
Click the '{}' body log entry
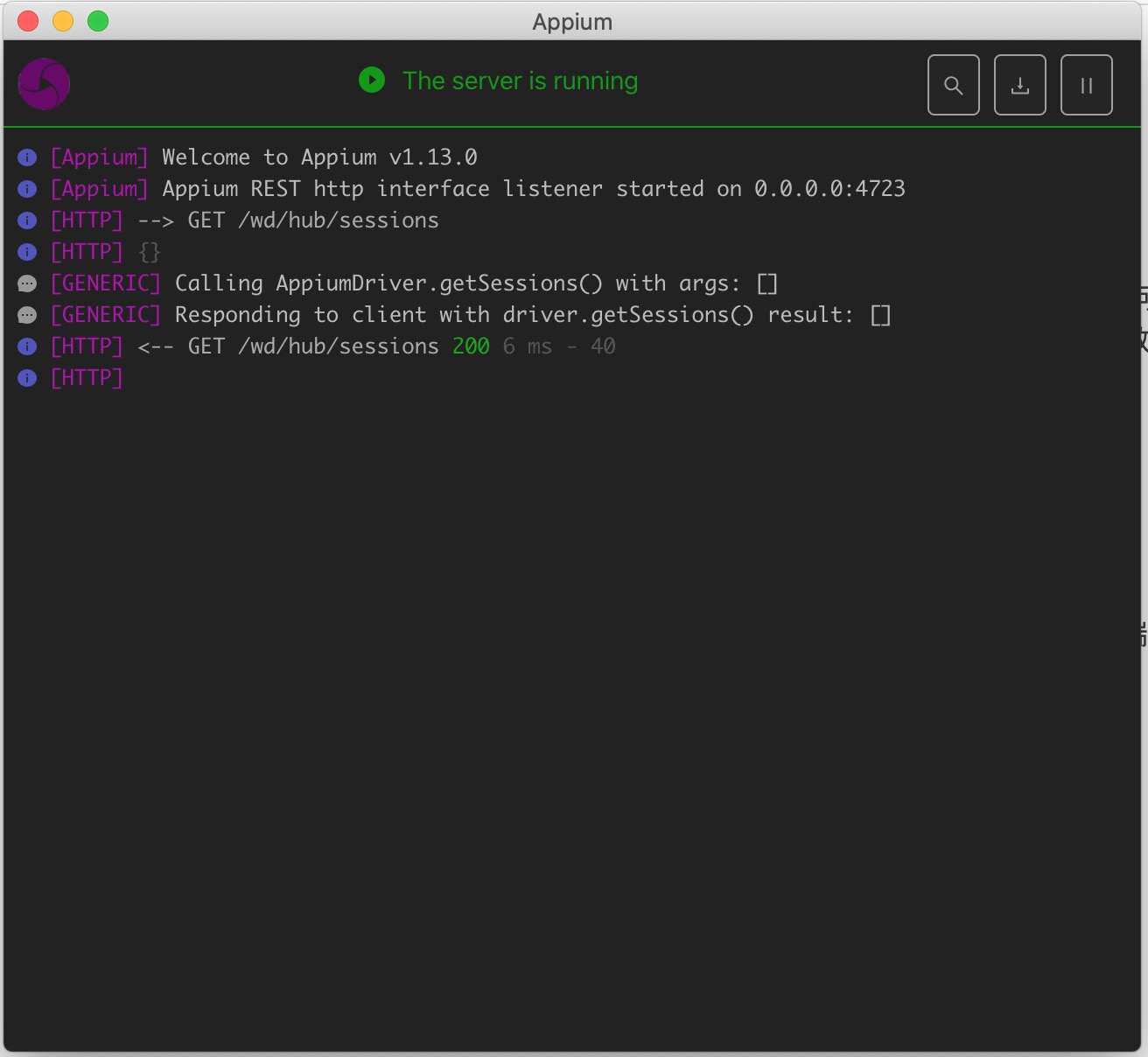click(150, 252)
